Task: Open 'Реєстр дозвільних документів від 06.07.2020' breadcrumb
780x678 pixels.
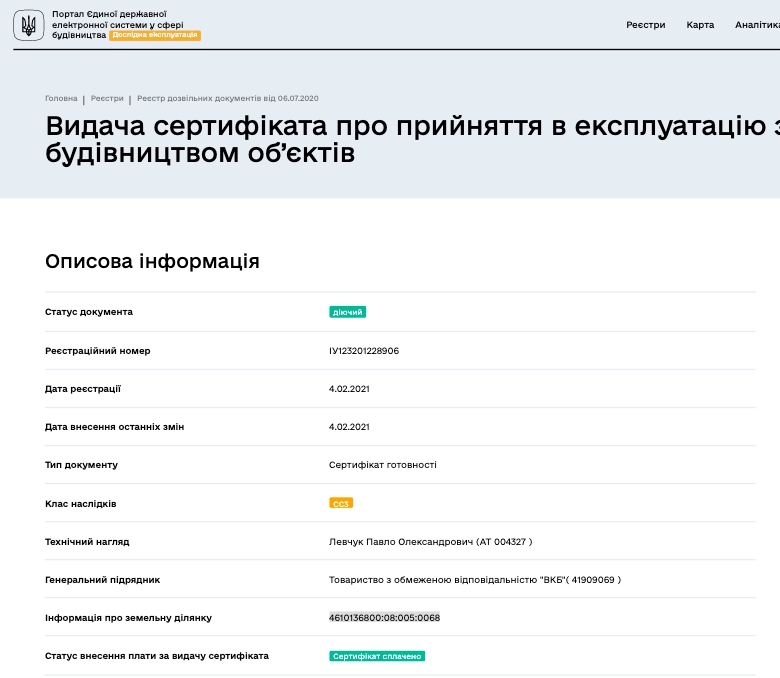Action: (x=228, y=99)
